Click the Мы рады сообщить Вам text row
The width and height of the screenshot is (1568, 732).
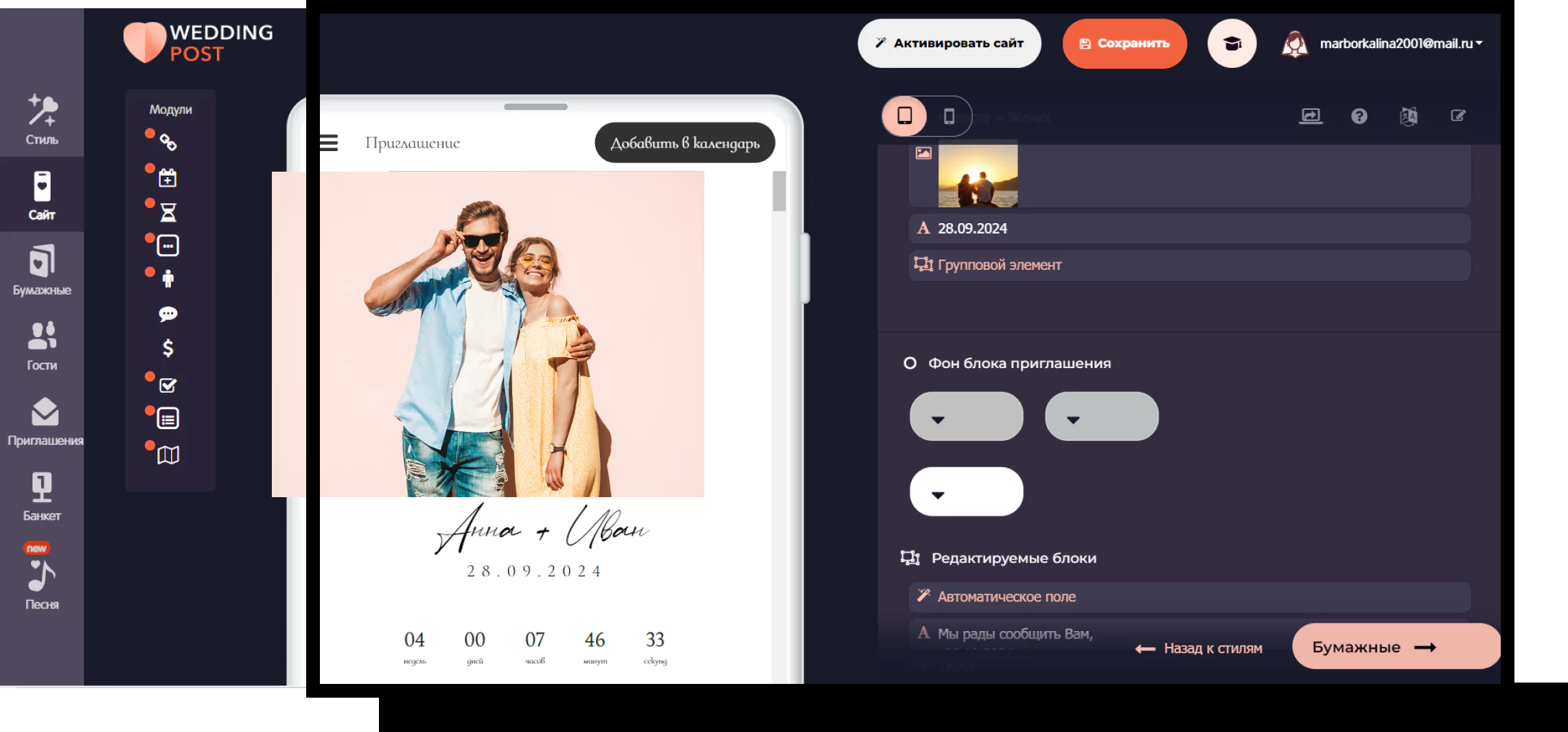[1015, 634]
